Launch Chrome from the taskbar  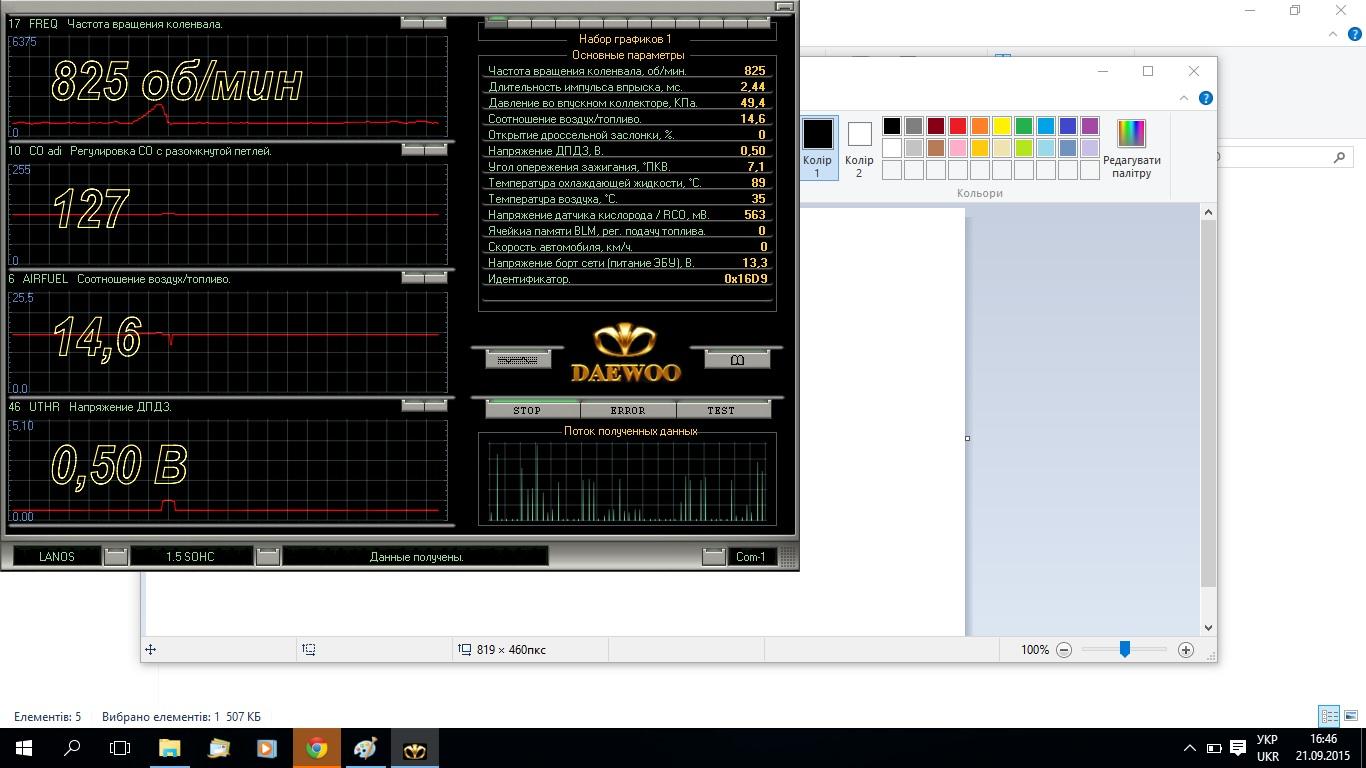tap(317, 748)
